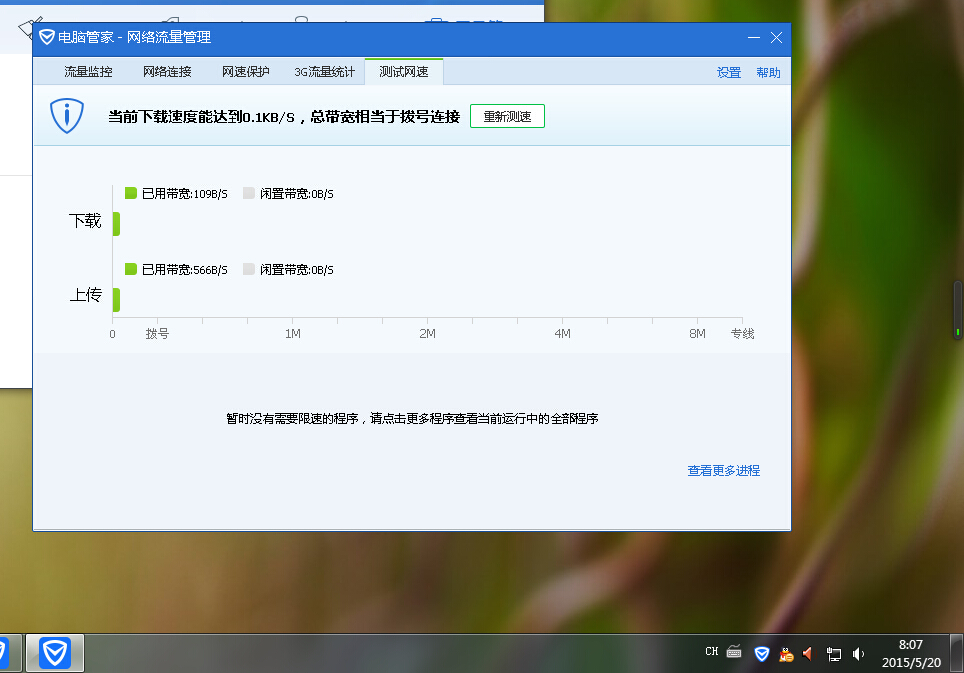Click the gray swatch beside upload 闲置带宽:0B/S

click(249, 269)
